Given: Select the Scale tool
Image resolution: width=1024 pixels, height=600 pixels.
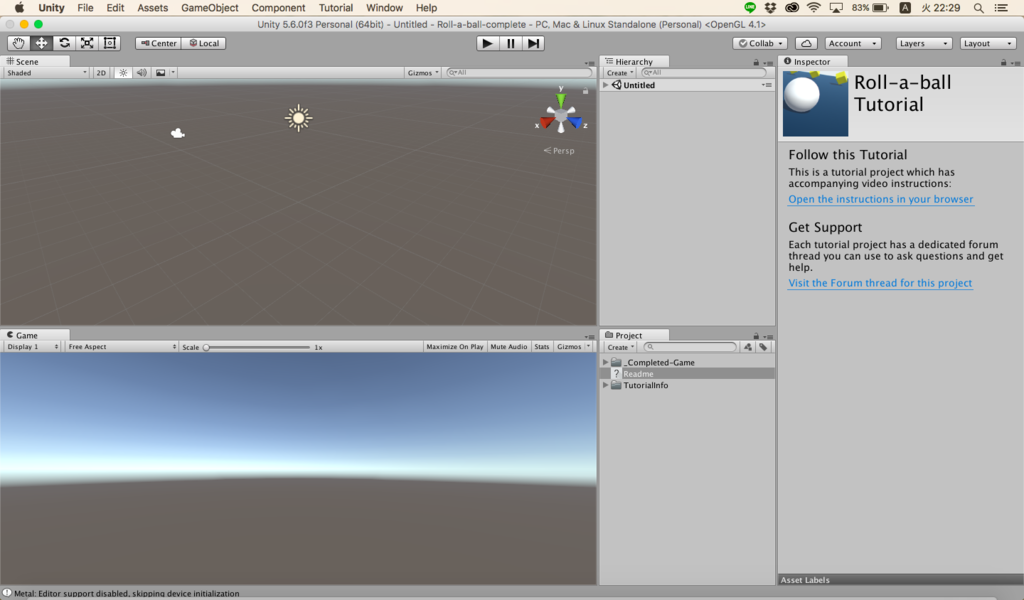Looking at the screenshot, I should tap(87, 43).
